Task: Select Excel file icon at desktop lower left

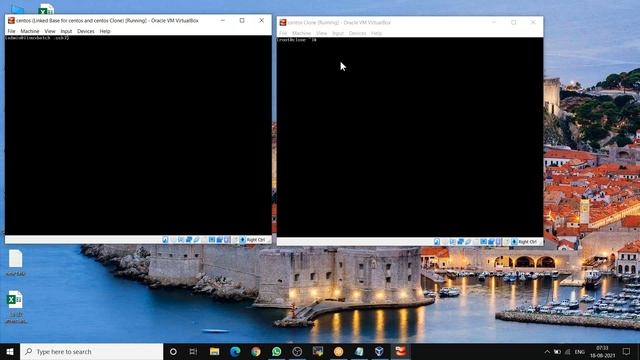Action: click(x=16, y=300)
